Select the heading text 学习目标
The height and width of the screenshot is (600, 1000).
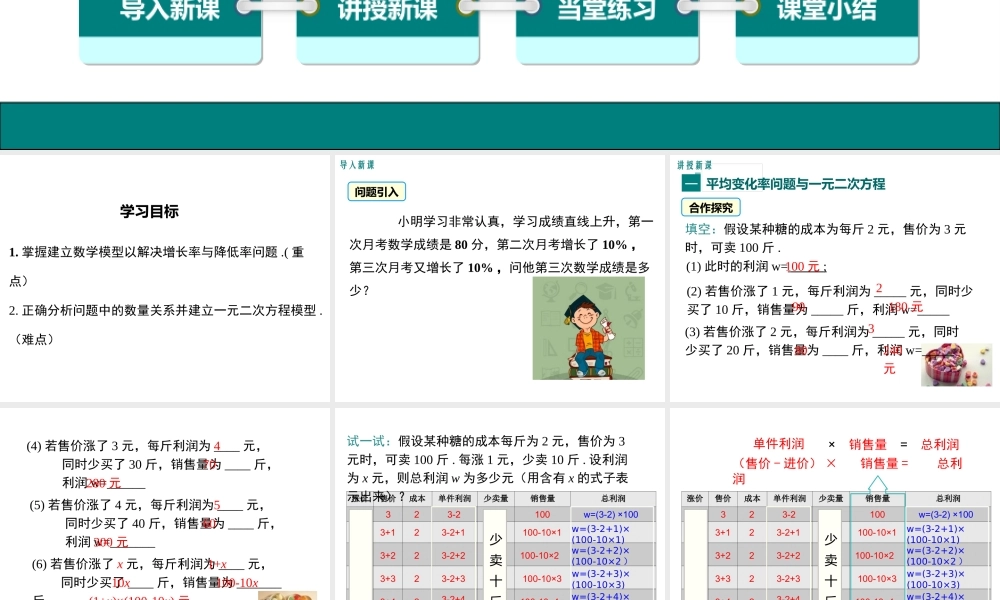coord(149,212)
